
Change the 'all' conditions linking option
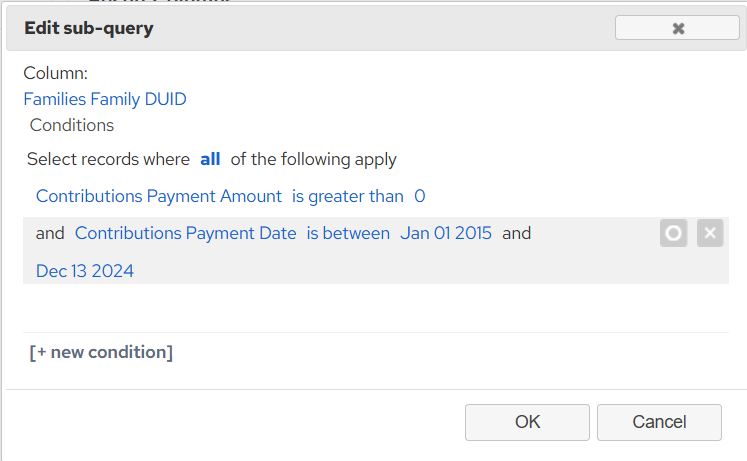click(210, 159)
